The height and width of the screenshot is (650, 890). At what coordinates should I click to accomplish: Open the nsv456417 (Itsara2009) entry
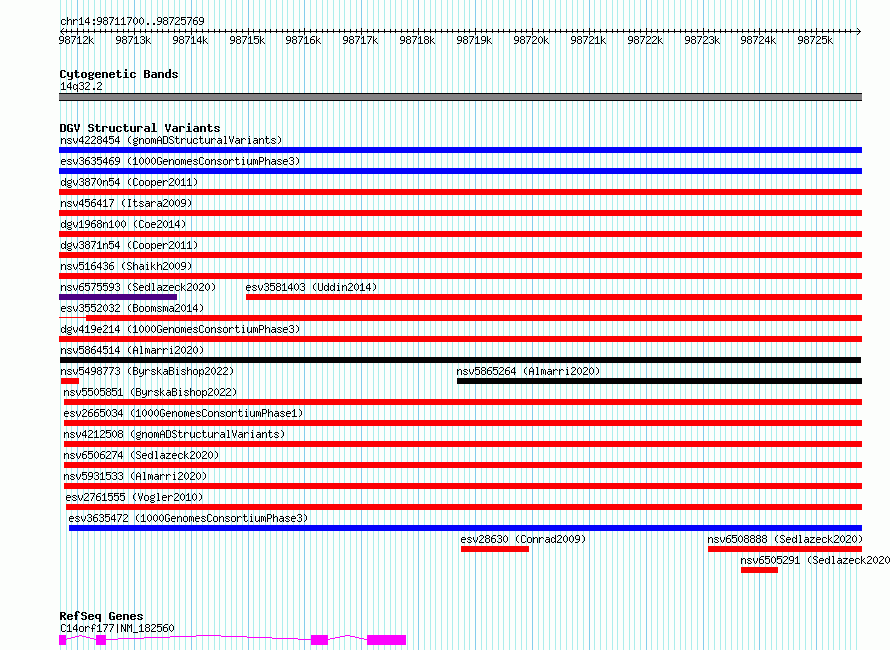coord(126,203)
